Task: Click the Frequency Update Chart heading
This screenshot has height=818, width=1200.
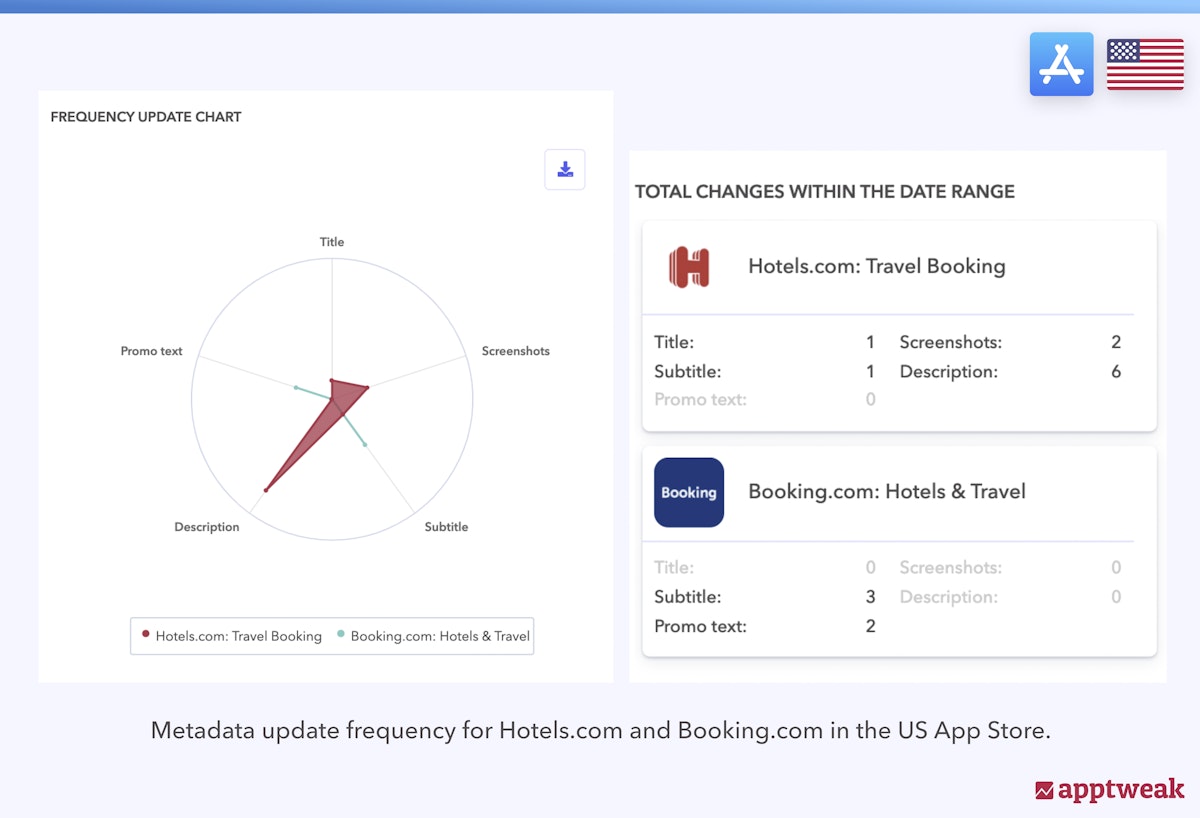Action: pyautogui.click(x=146, y=117)
